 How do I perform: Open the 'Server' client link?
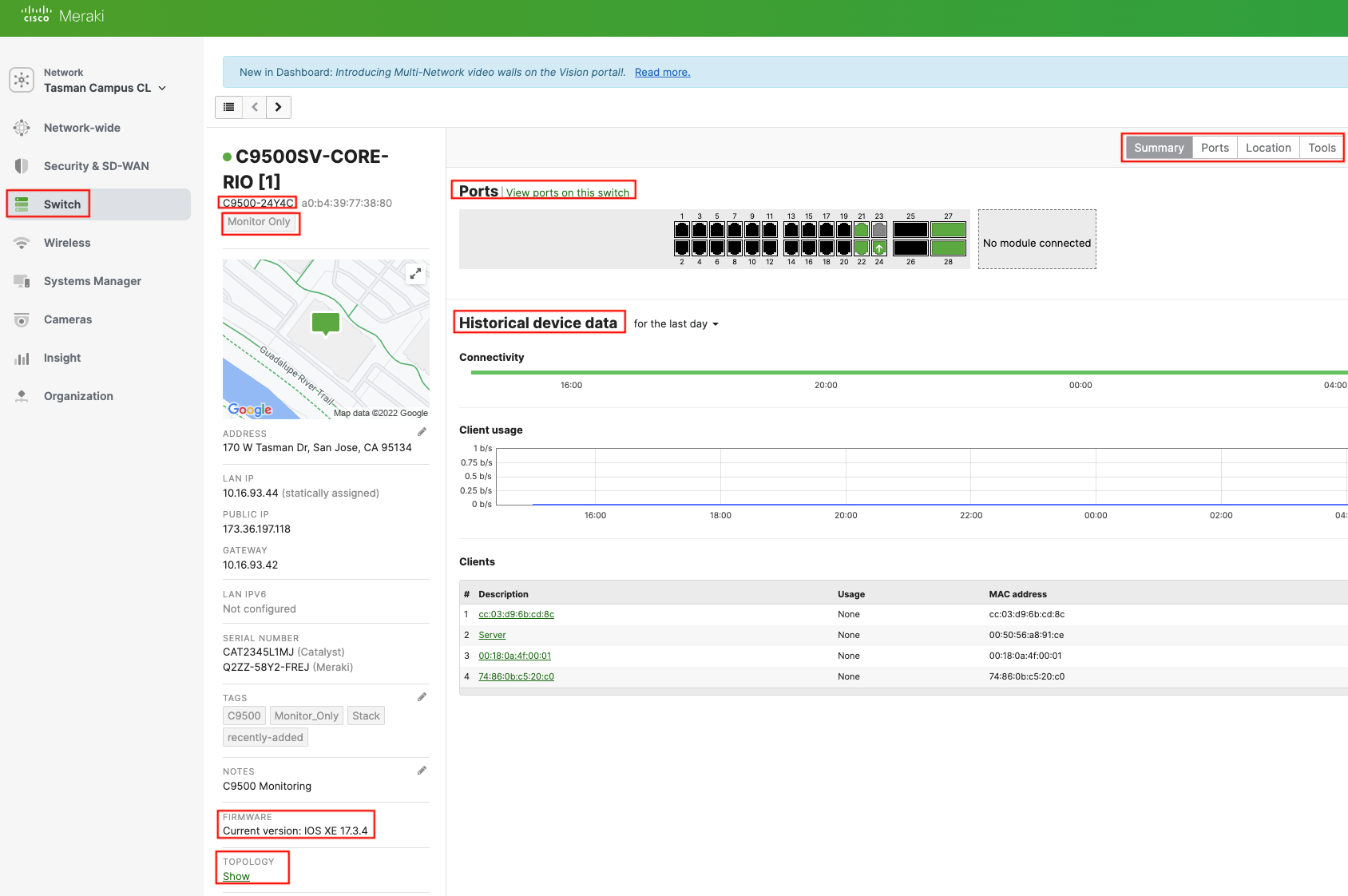[492, 636]
